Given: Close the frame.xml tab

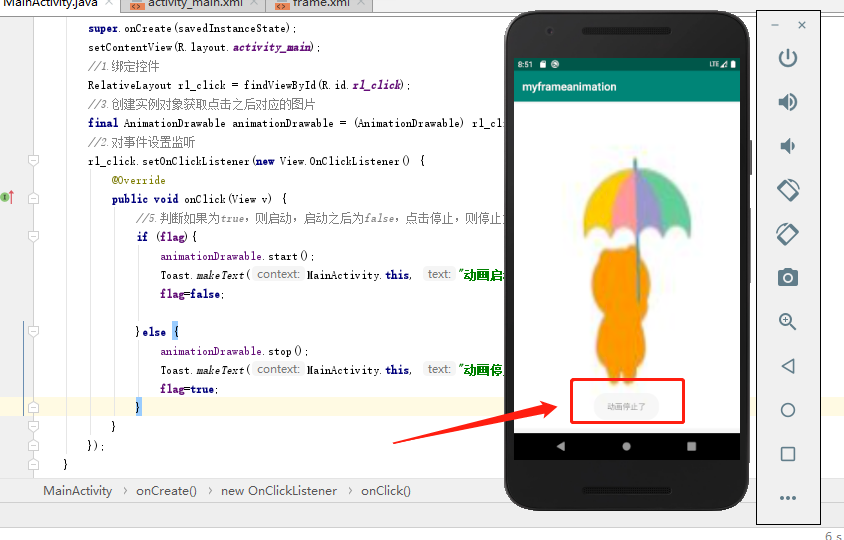Looking at the screenshot, I should [361, 3].
